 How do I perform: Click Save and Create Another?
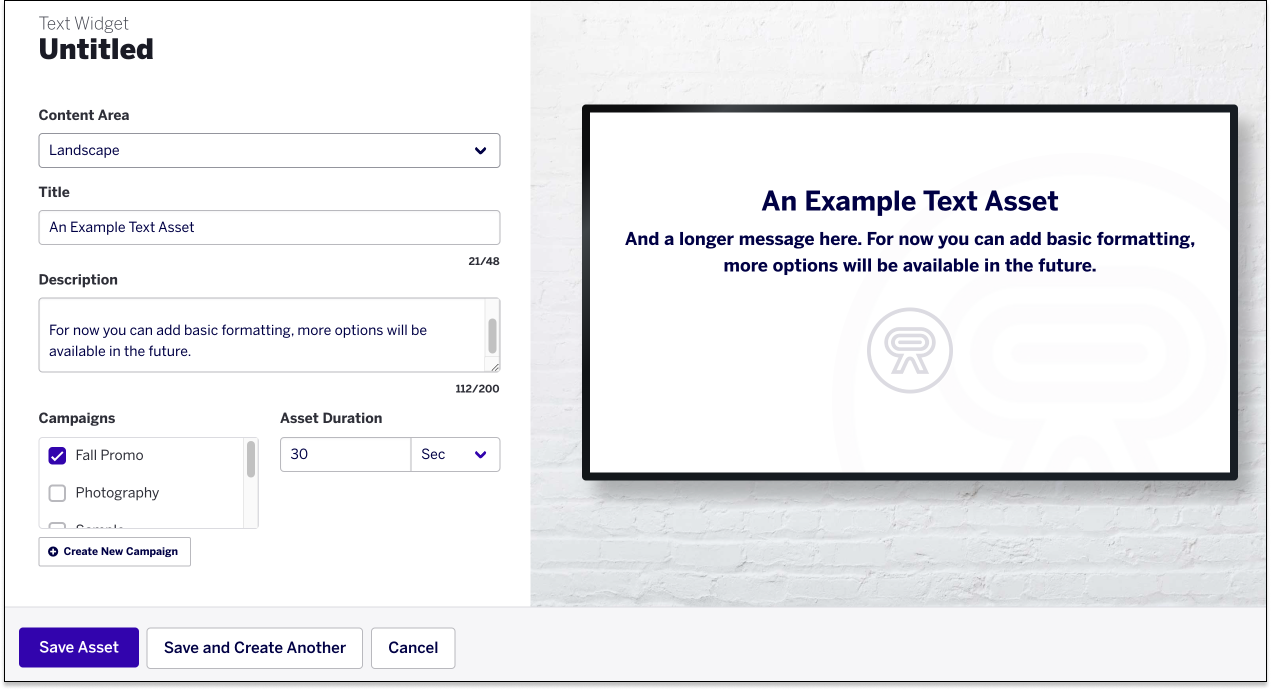coord(254,647)
